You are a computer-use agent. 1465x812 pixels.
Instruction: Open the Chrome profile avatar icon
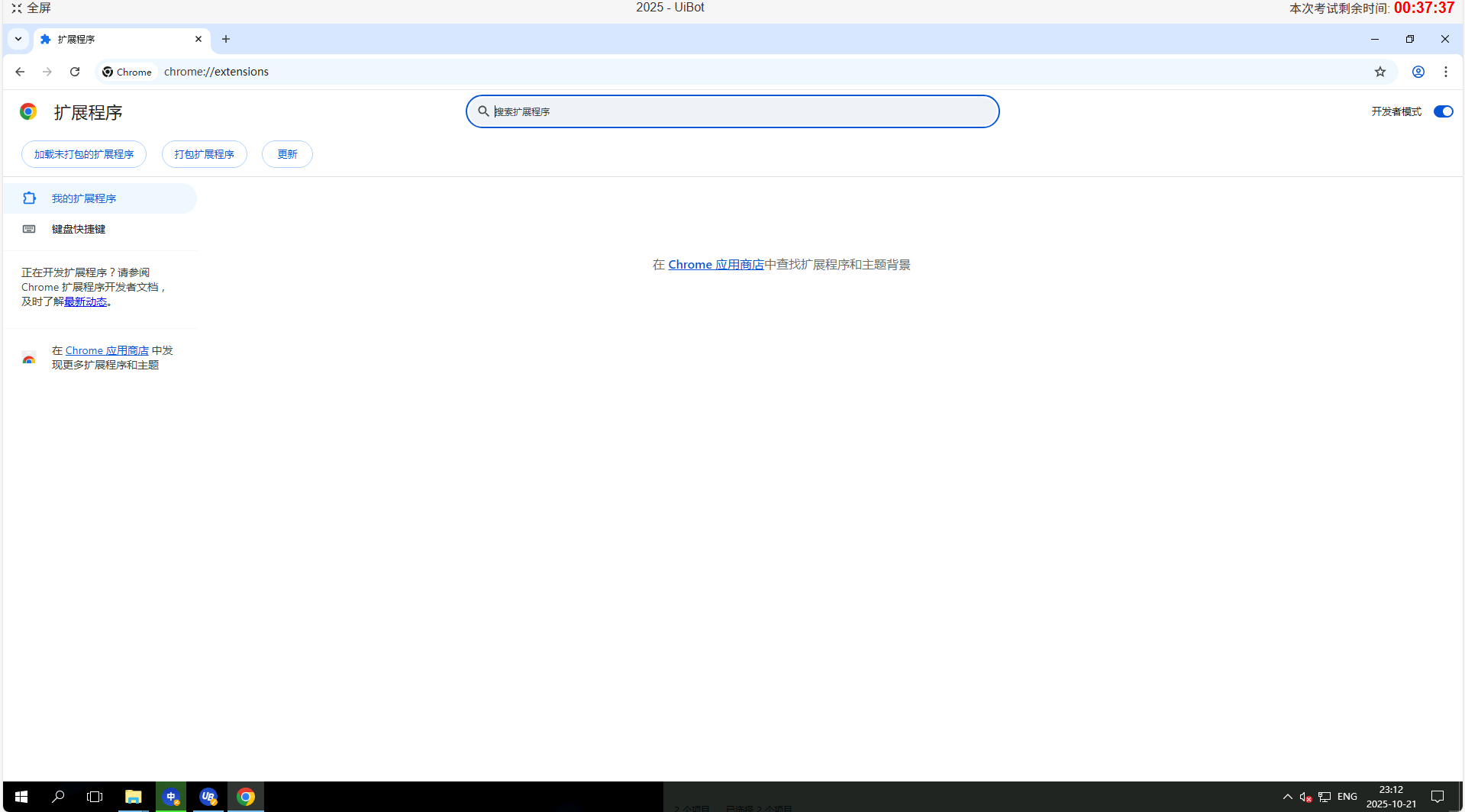(x=1418, y=72)
